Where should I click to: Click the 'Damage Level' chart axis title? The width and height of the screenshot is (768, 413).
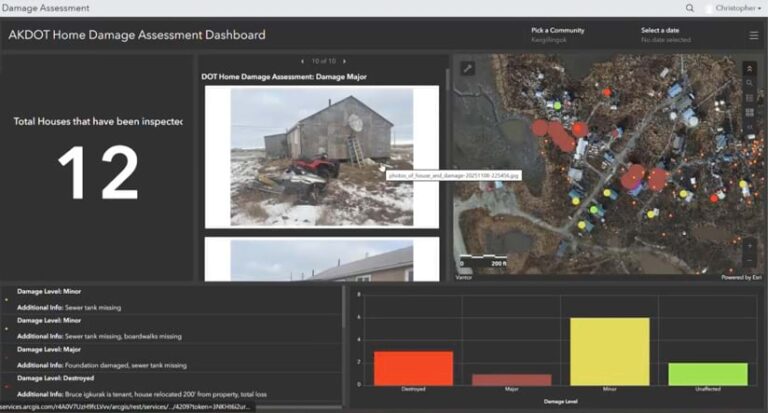(560, 401)
